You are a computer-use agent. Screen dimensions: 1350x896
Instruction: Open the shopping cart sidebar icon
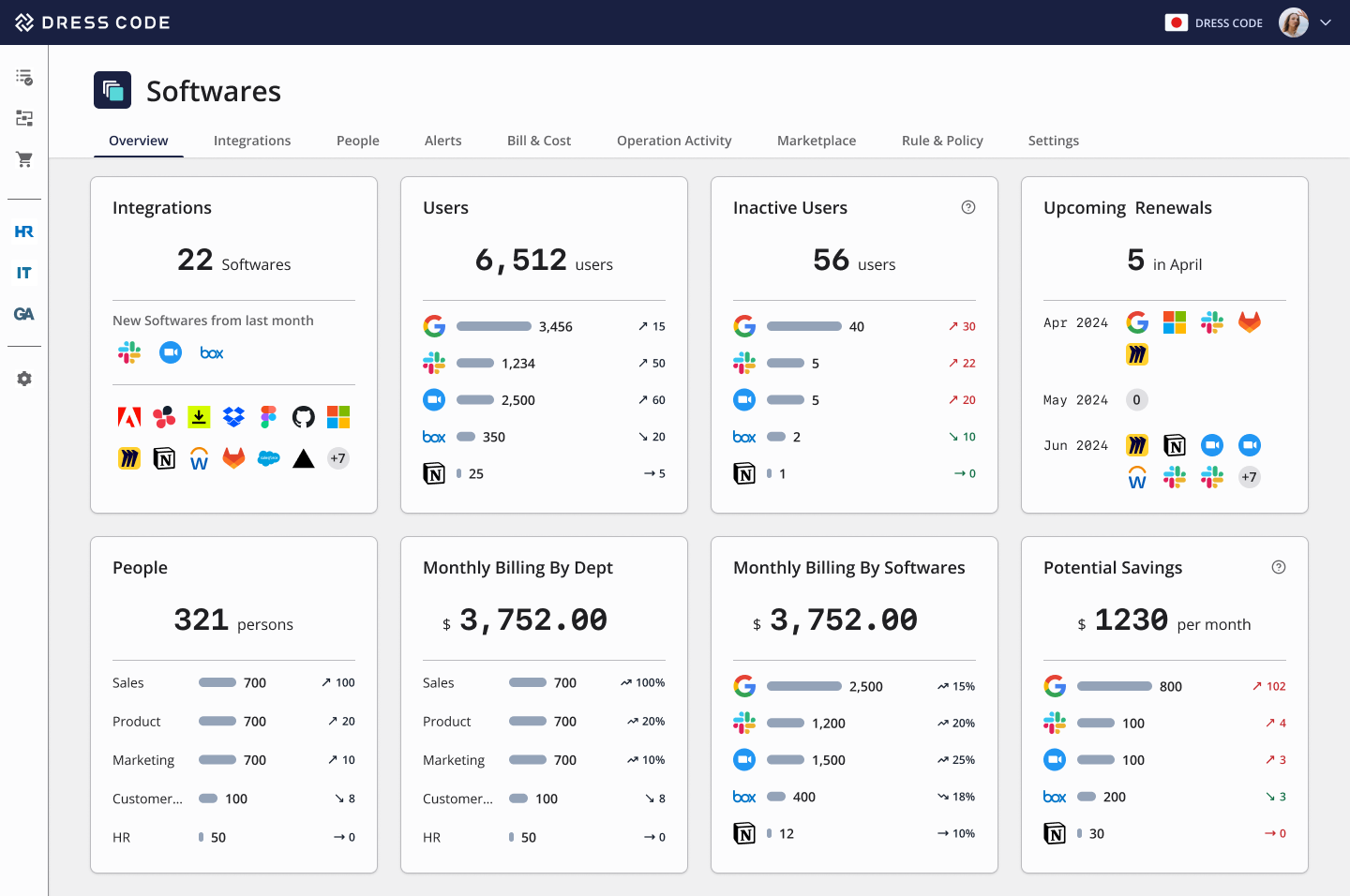pyautogui.click(x=24, y=159)
